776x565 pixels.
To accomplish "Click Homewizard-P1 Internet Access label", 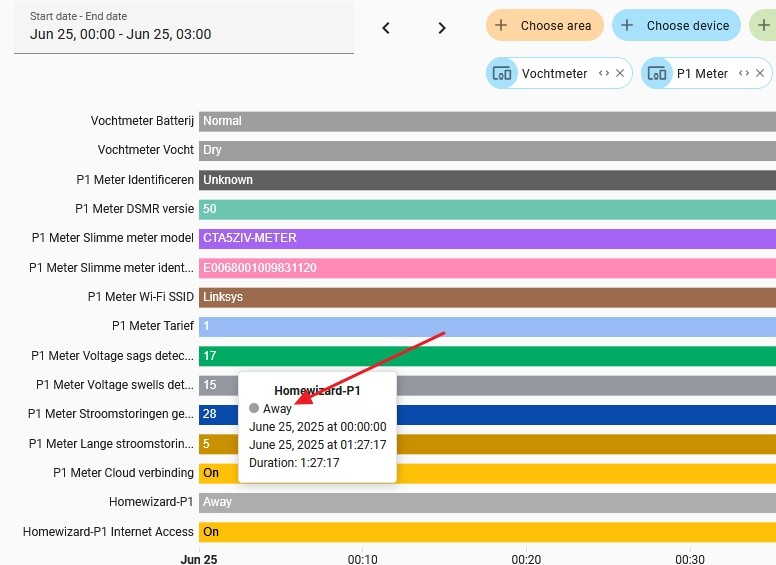I will 108,532.
